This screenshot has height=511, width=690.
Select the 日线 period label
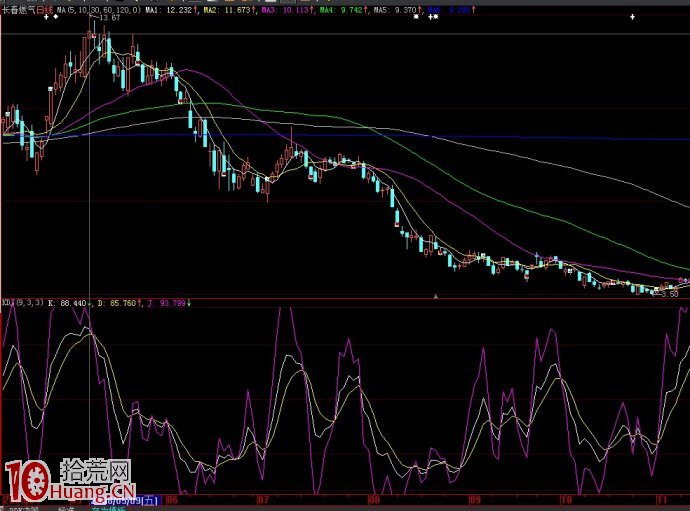click(45, 8)
